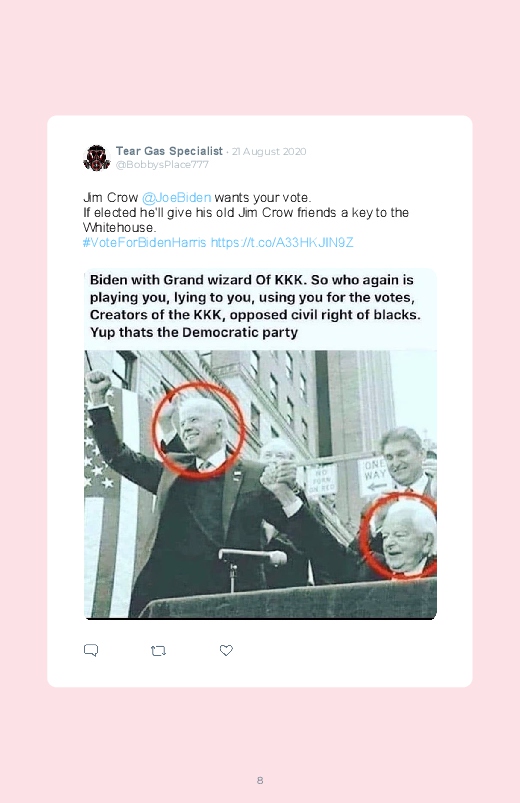
Task: Click the reply speech bubble icon
Action: tap(91, 650)
